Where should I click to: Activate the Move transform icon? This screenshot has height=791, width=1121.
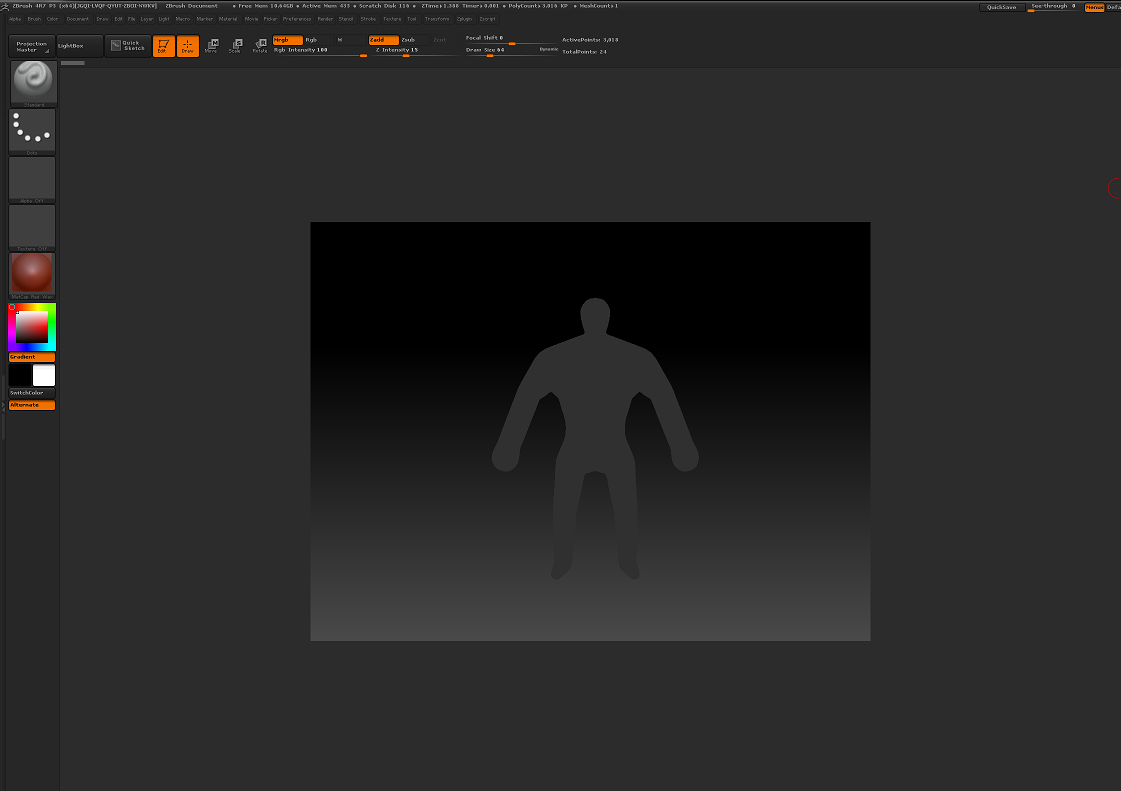tap(214, 44)
